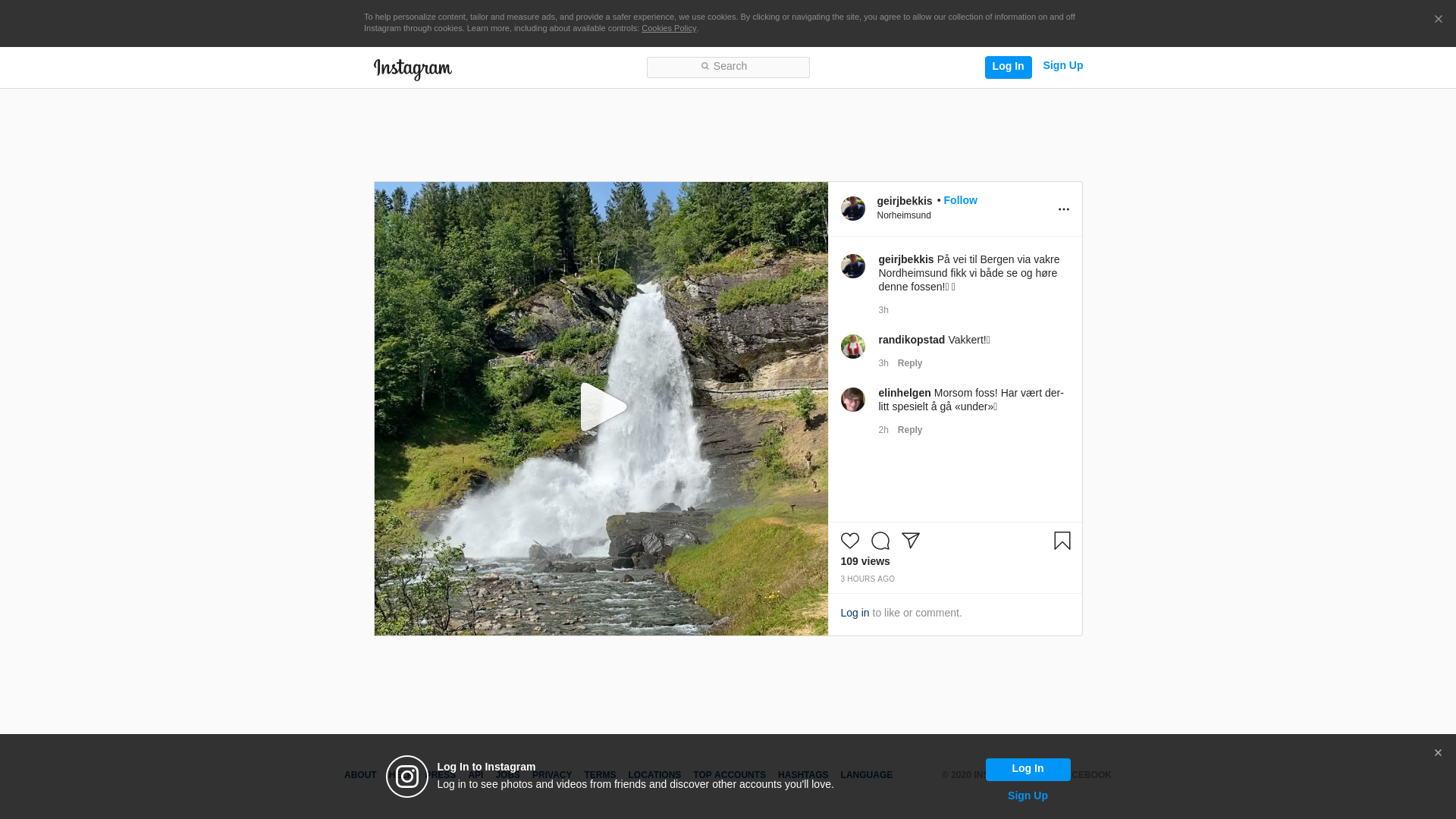Open Norheimsund location link
The height and width of the screenshot is (819, 1456).
[x=903, y=215]
